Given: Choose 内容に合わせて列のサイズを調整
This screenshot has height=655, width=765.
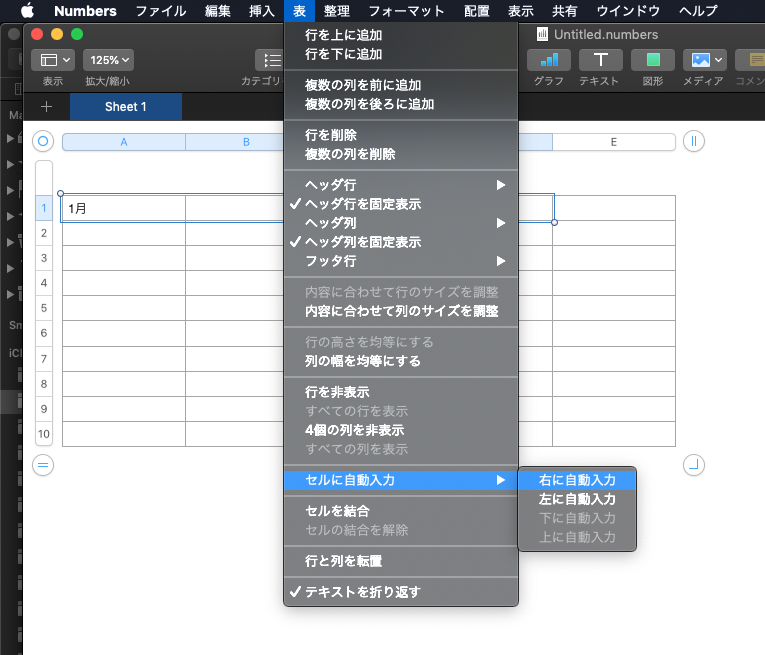Looking at the screenshot, I should click(401, 311).
